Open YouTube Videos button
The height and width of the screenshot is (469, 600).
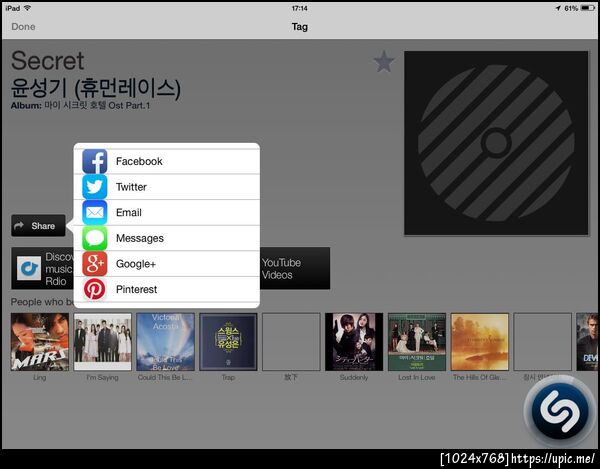pos(295,269)
